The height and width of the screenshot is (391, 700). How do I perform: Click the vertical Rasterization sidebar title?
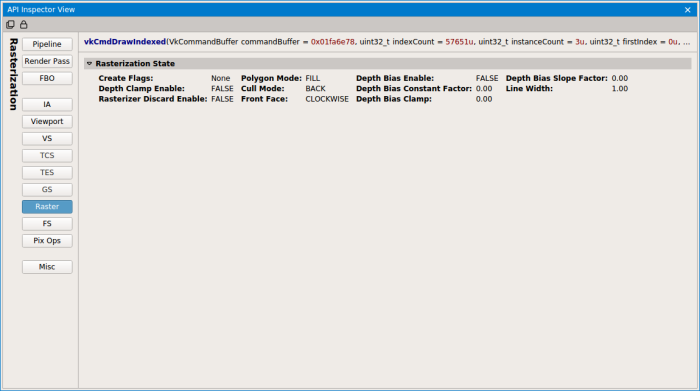pos(13,74)
